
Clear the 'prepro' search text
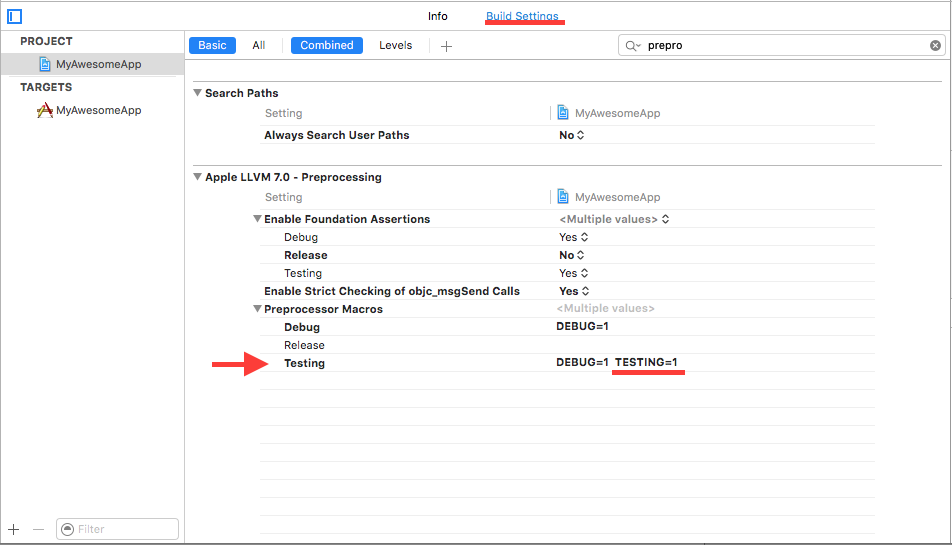point(935,46)
